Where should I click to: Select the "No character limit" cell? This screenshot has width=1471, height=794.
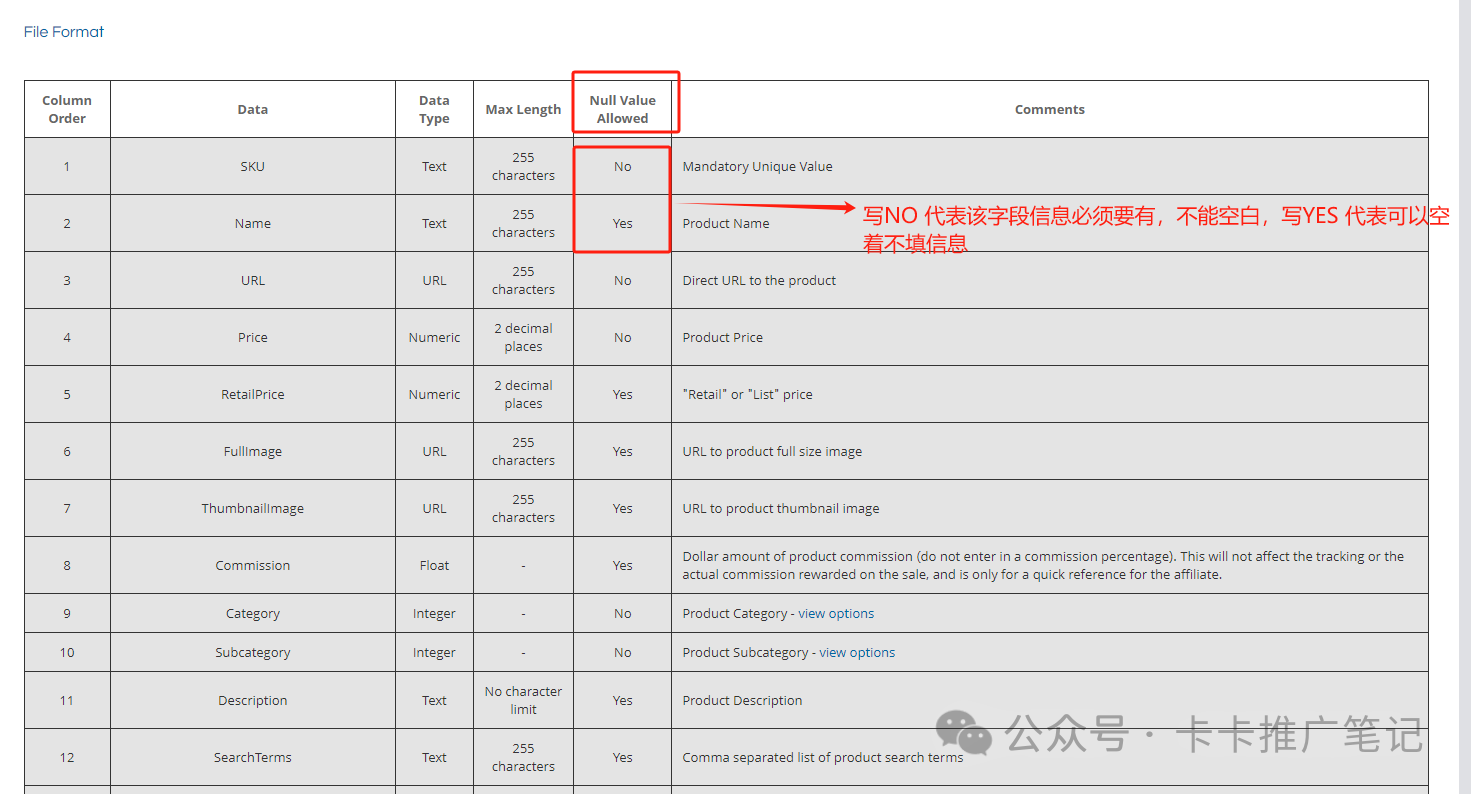click(523, 700)
